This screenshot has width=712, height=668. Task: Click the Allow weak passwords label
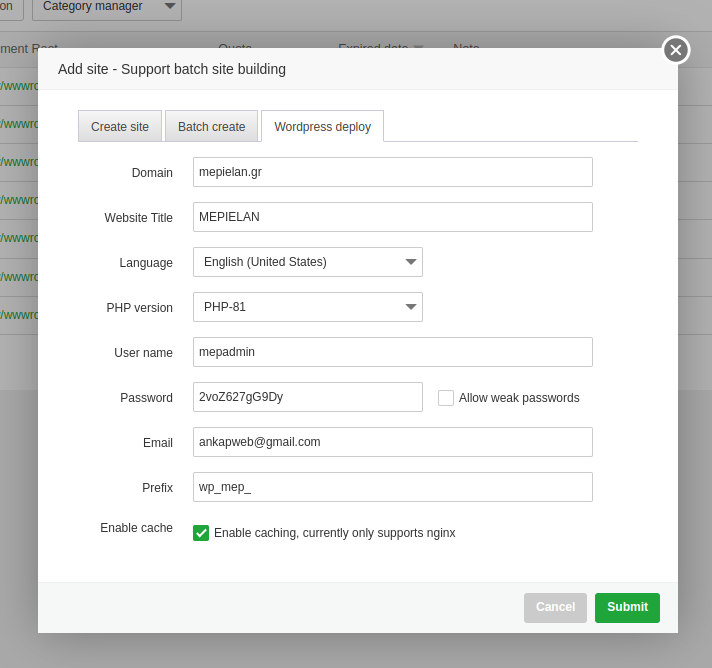(x=519, y=398)
